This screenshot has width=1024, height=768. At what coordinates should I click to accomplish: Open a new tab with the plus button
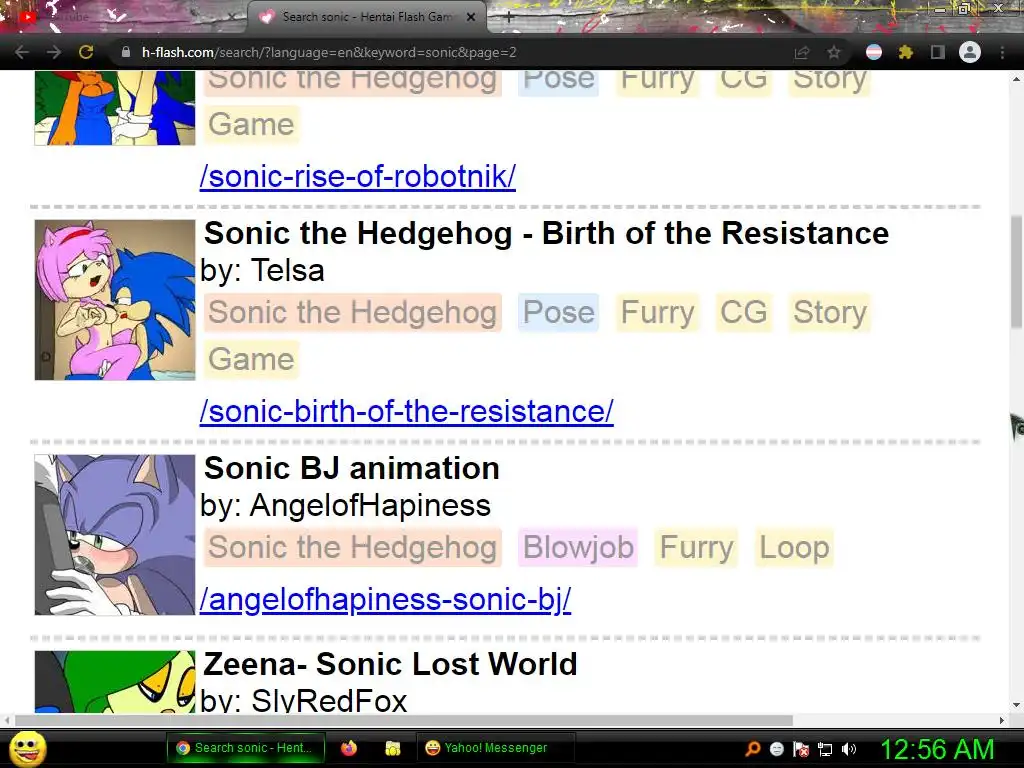[509, 17]
